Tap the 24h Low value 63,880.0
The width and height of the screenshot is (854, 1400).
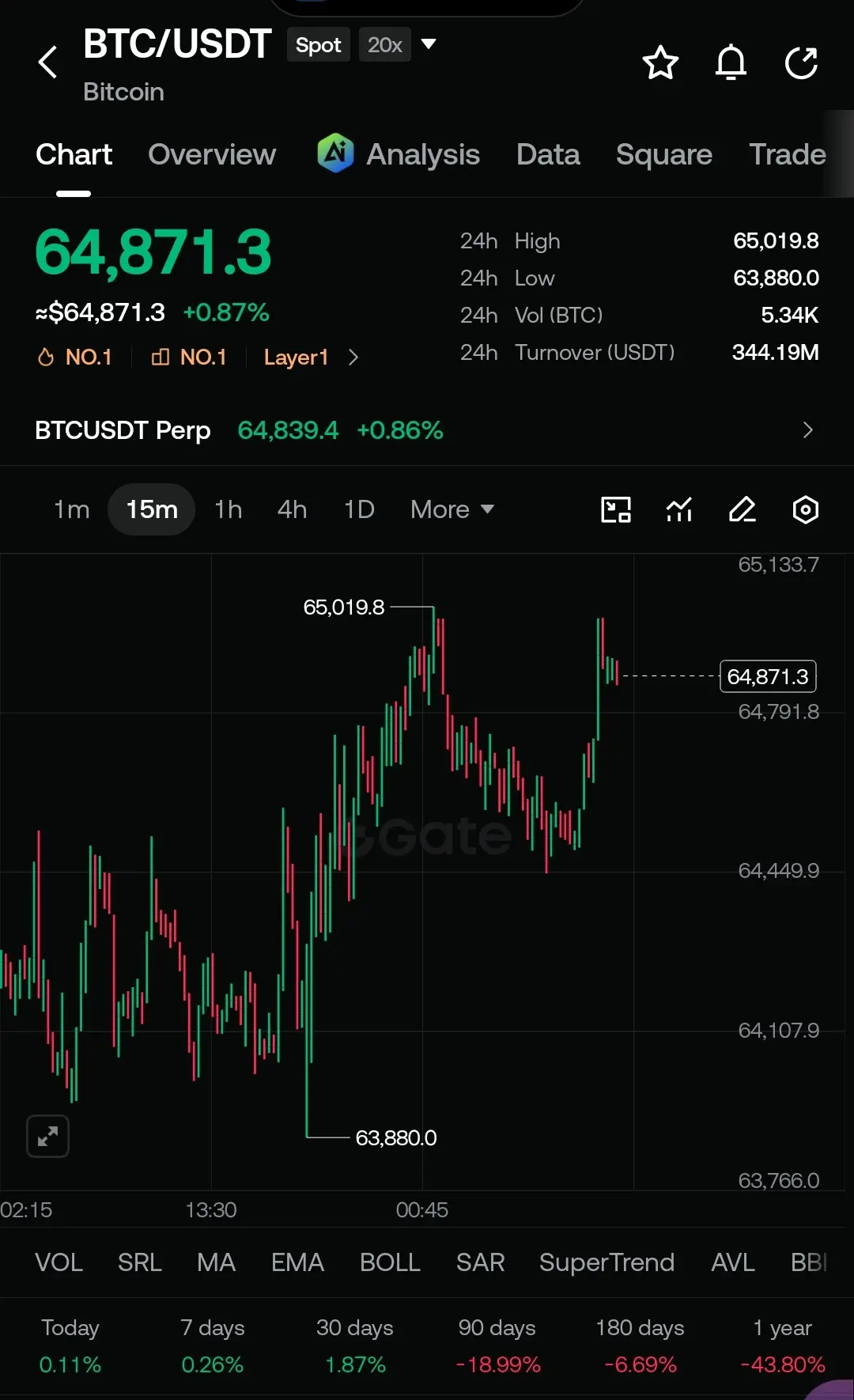[x=776, y=278]
